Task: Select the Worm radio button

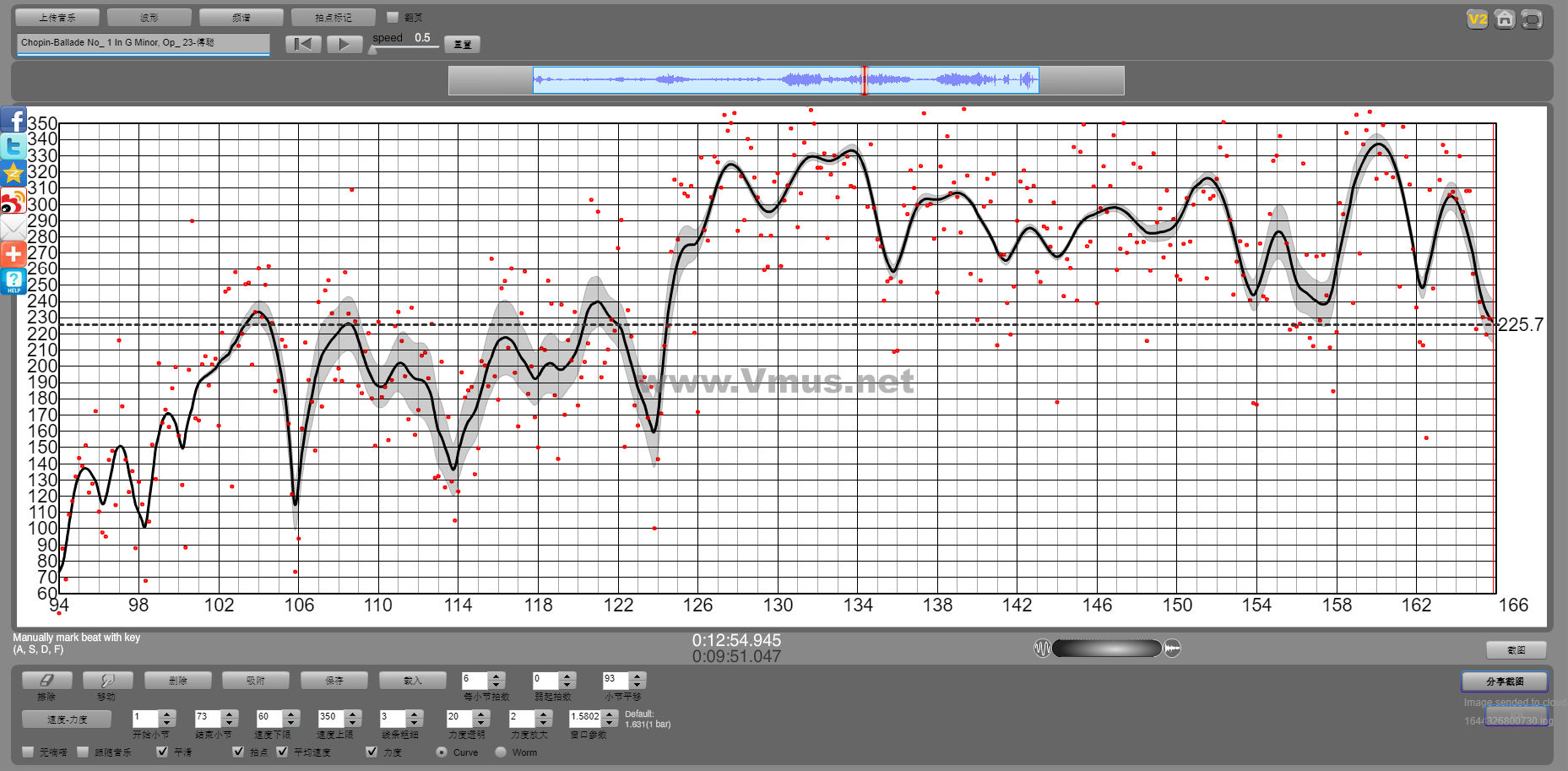Action: coord(501,752)
